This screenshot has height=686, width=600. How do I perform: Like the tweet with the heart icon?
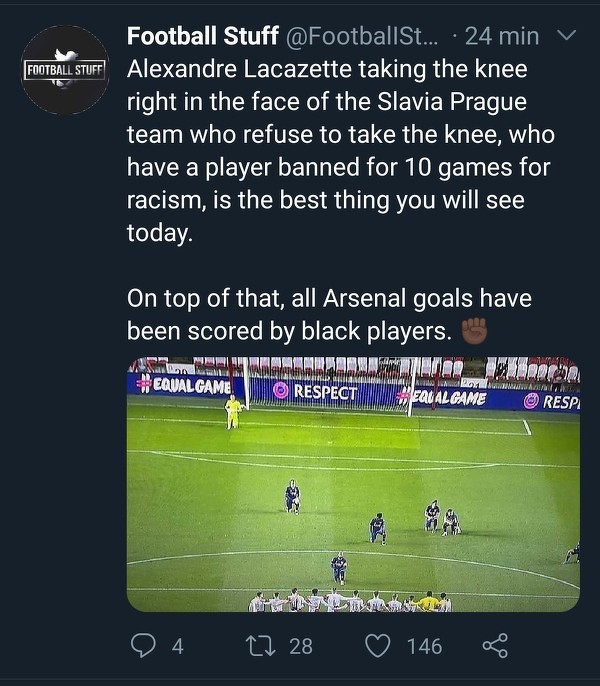pyautogui.click(x=377, y=646)
